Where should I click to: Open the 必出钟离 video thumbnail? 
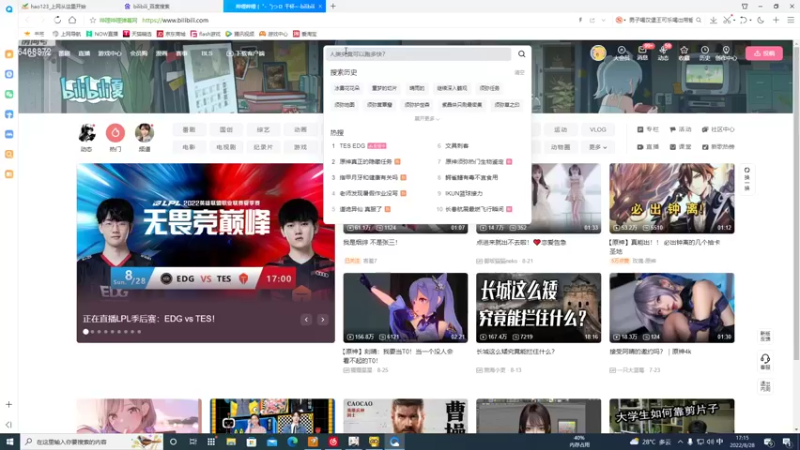[x=671, y=198]
